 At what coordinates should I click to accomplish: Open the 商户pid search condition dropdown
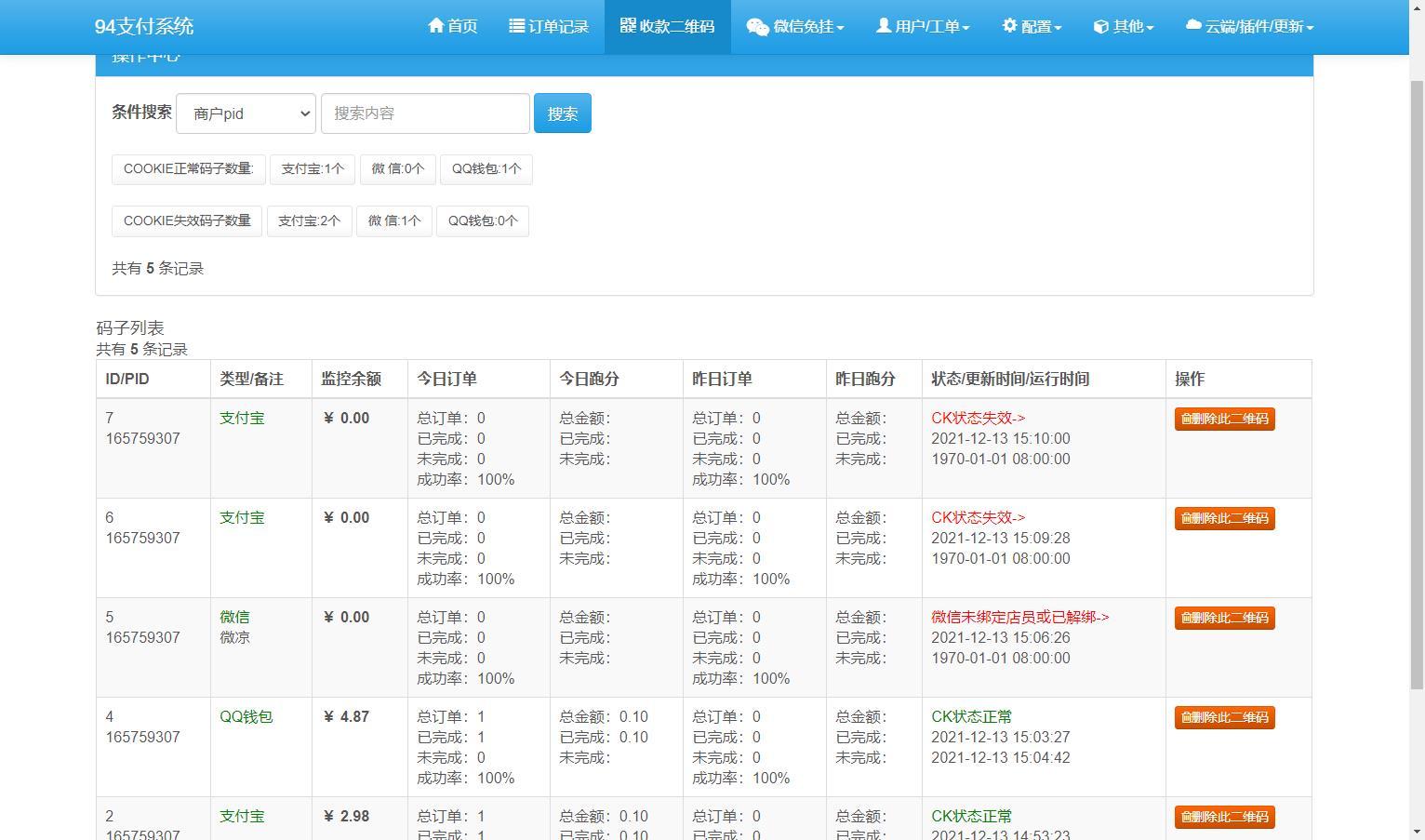click(x=246, y=113)
